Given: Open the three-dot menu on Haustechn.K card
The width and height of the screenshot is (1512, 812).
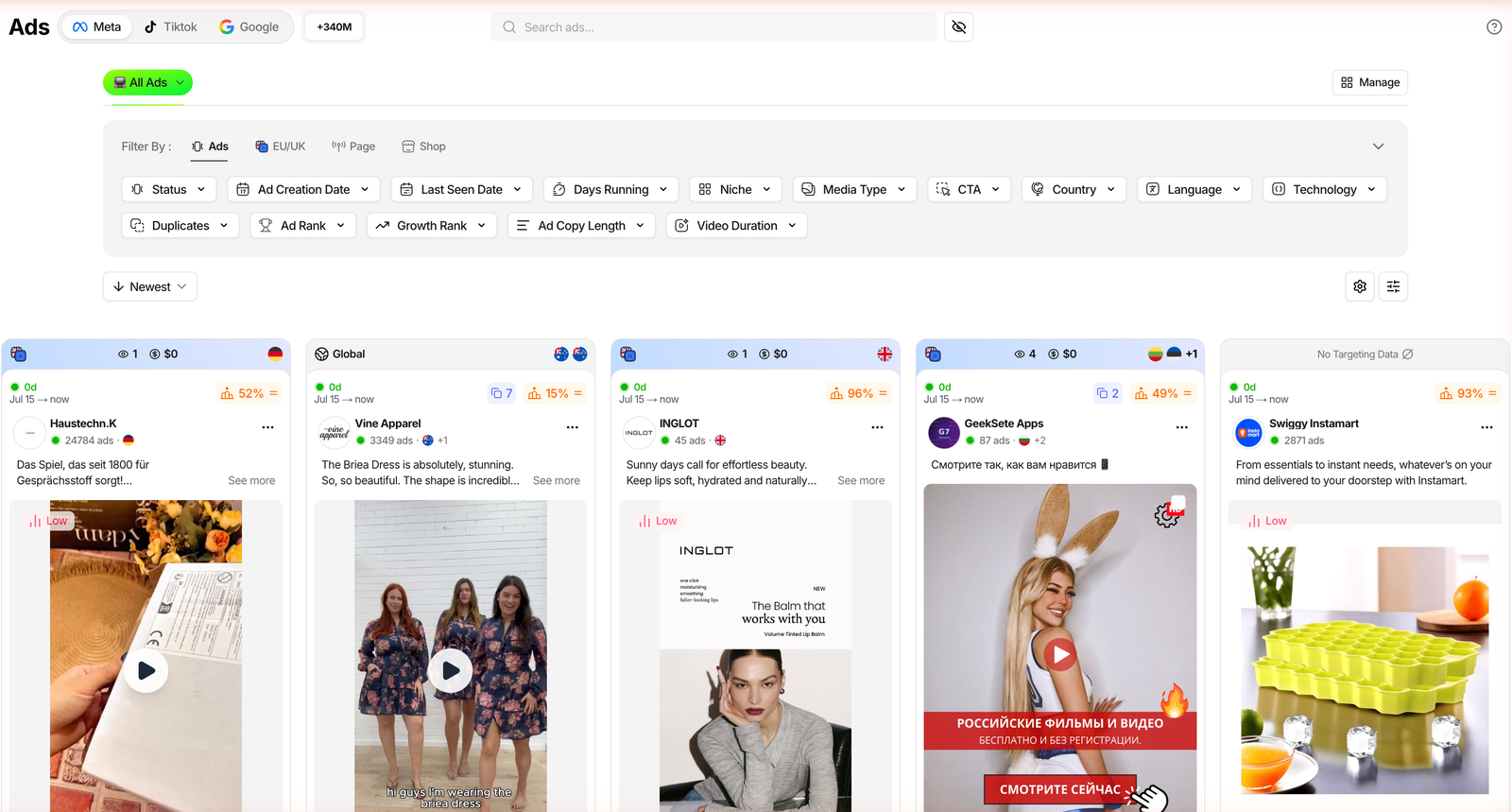Looking at the screenshot, I should [x=268, y=427].
